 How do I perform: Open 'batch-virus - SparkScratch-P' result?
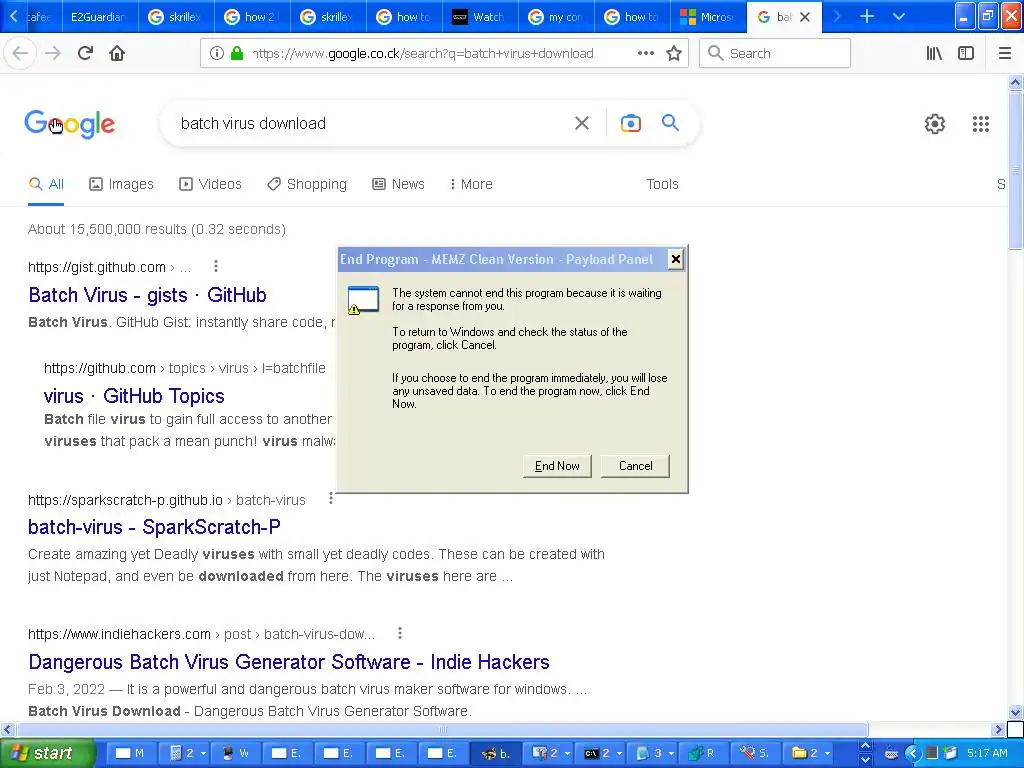click(x=154, y=526)
